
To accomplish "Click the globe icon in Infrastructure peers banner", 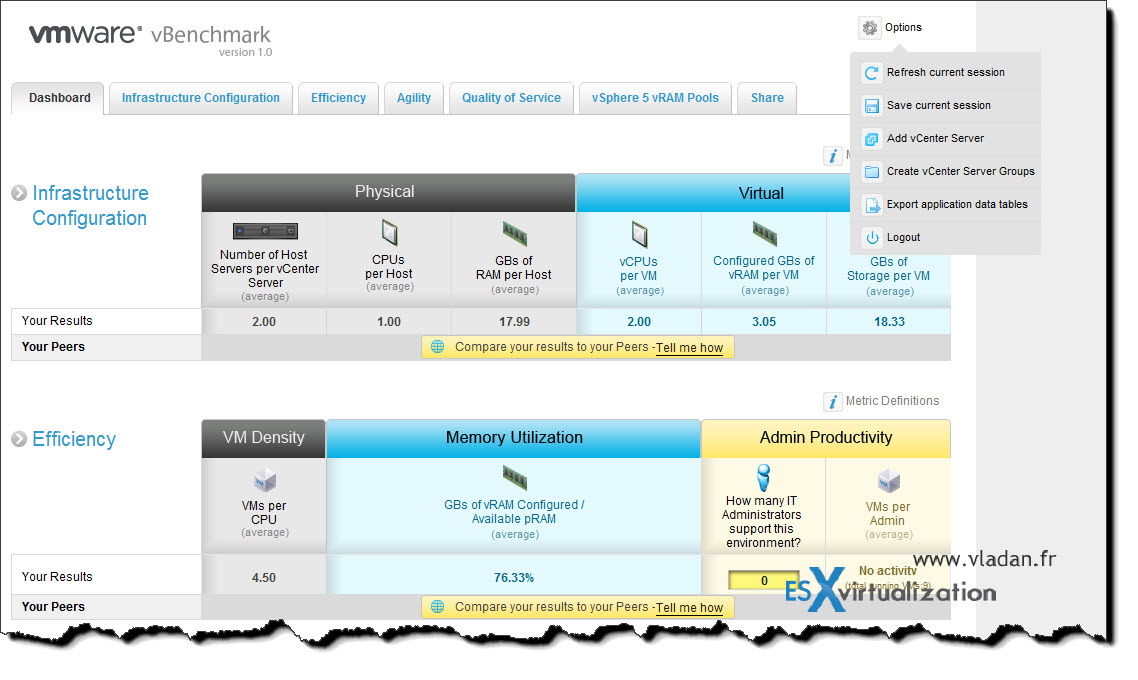I will click(438, 347).
